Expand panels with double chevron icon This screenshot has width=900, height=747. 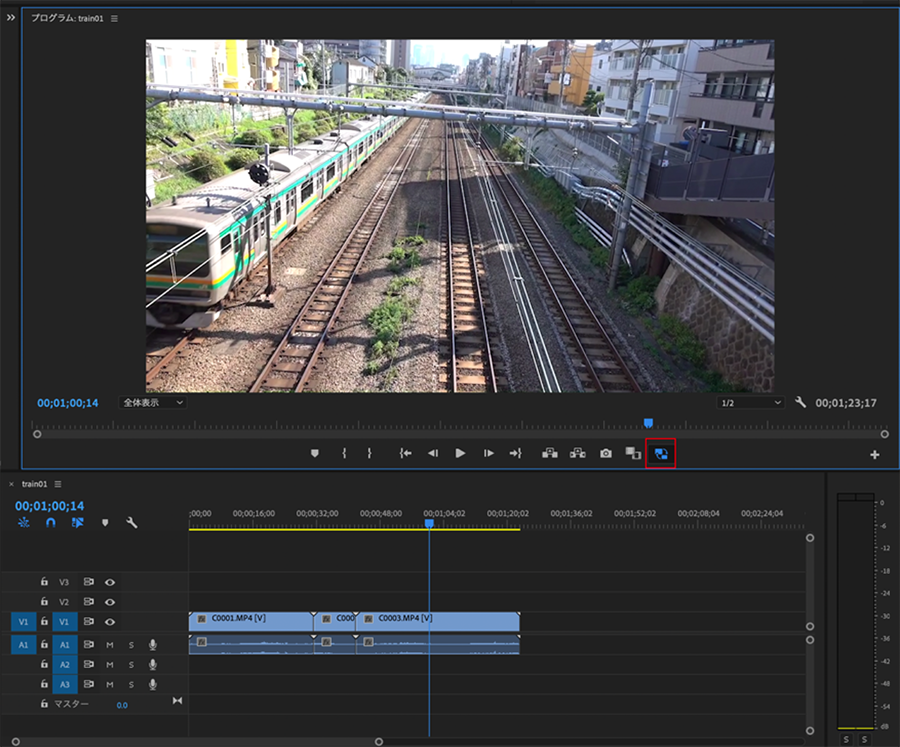pyautogui.click(x=11, y=18)
